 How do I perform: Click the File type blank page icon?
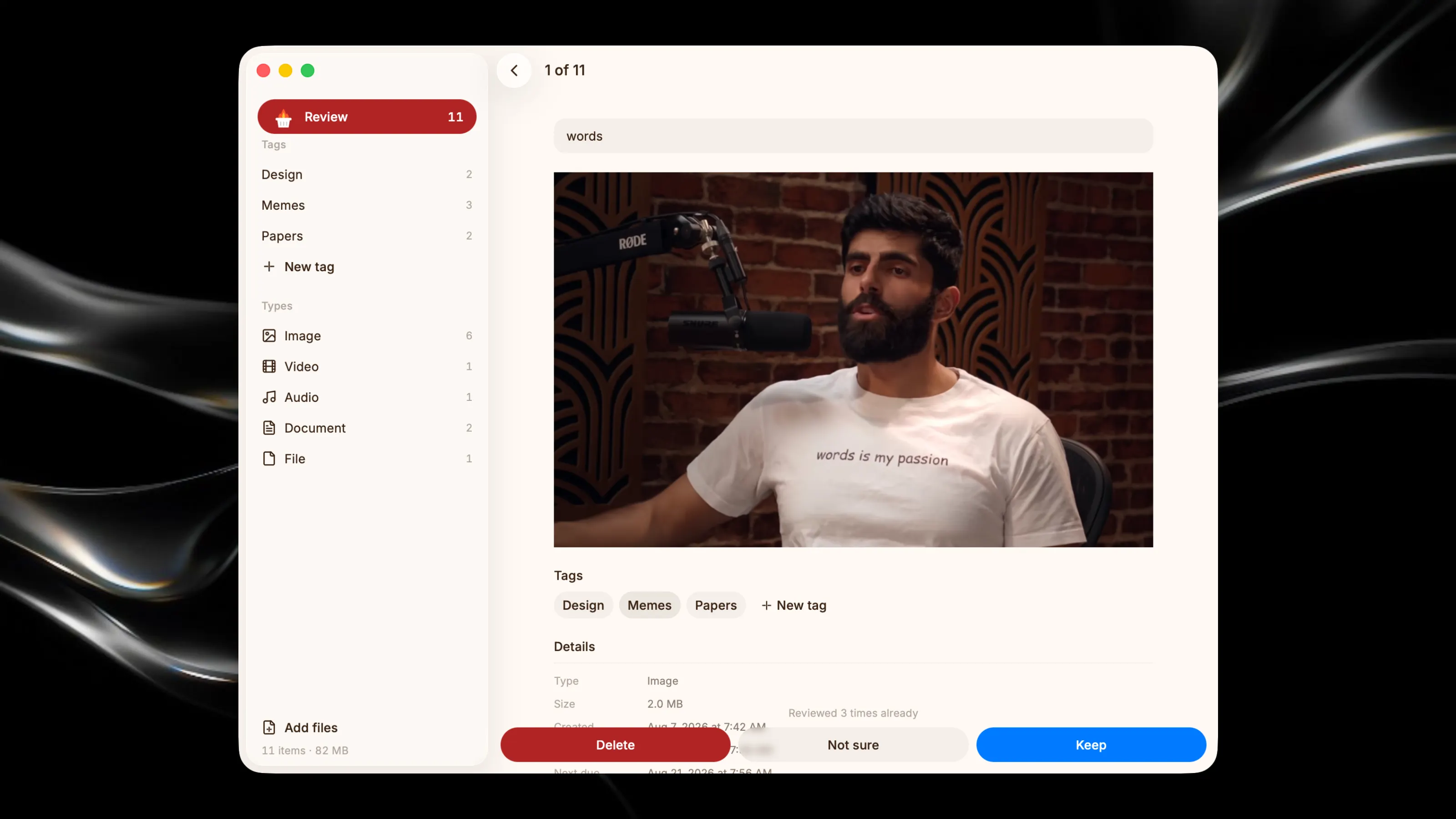pos(269,458)
